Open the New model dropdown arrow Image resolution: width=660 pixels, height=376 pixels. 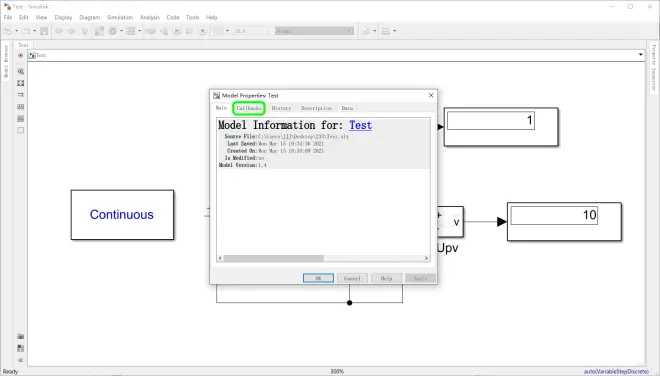point(16,31)
